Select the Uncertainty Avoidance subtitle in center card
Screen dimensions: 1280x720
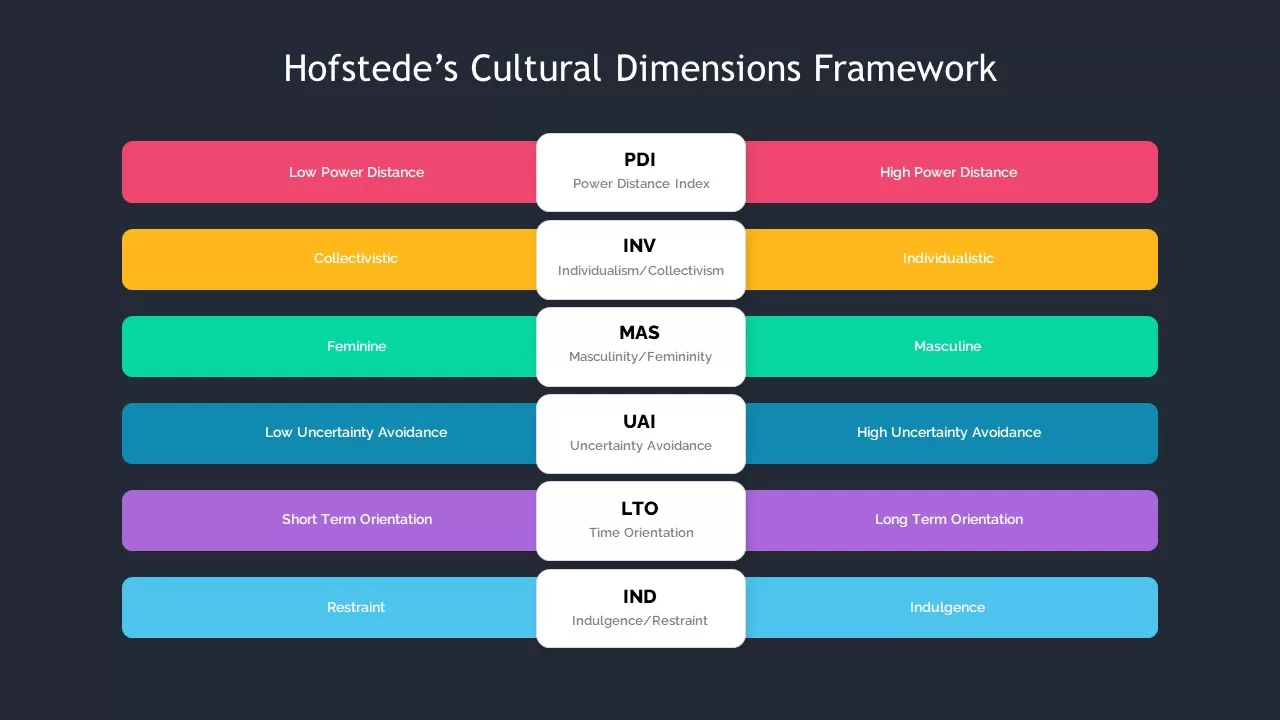641,446
